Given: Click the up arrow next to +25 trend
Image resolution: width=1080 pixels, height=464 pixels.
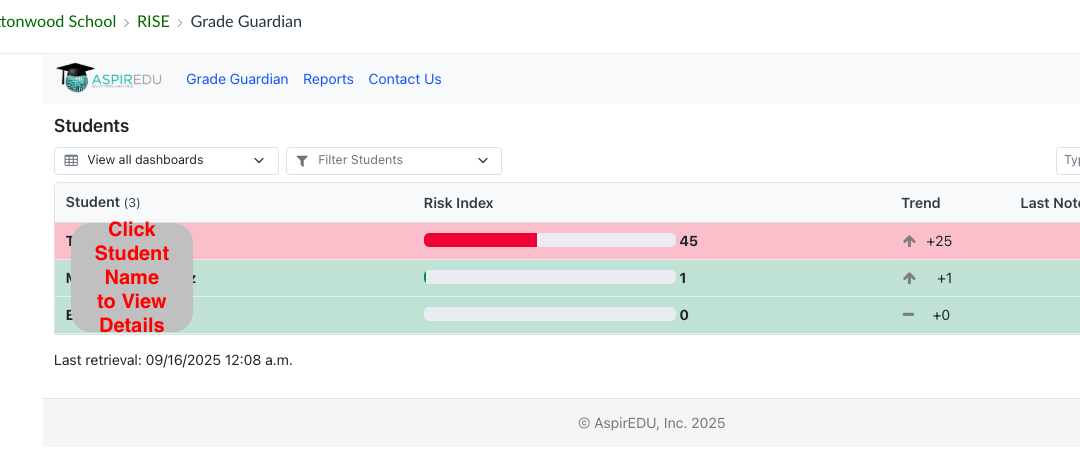Looking at the screenshot, I should pyautogui.click(x=909, y=241).
